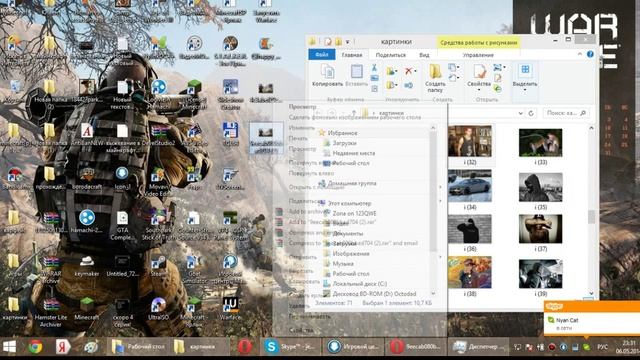Collapse the Explorer ribbon with chevron
Screen dimensions: 640x360
coord(580,54)
